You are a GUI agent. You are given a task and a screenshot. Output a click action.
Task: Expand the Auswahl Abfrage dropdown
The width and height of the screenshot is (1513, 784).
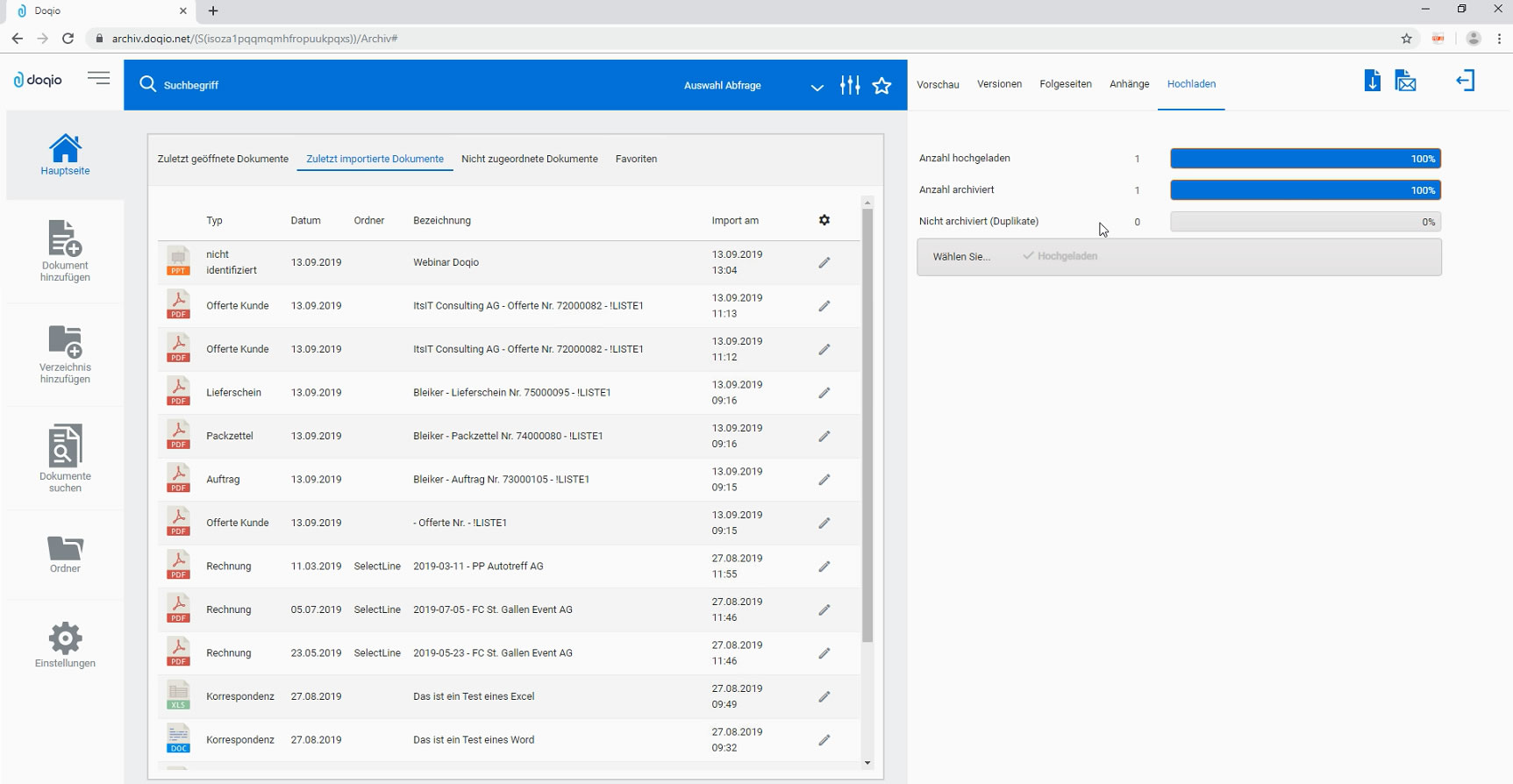817,87
